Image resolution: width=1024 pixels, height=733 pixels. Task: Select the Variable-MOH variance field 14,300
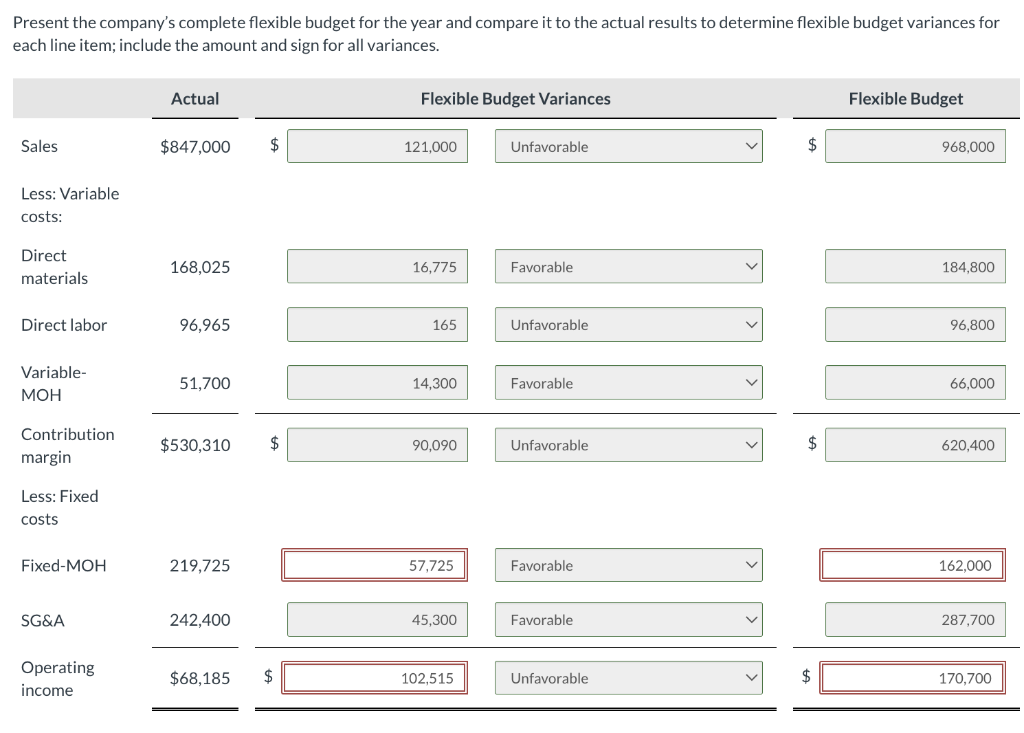[377, 383]
